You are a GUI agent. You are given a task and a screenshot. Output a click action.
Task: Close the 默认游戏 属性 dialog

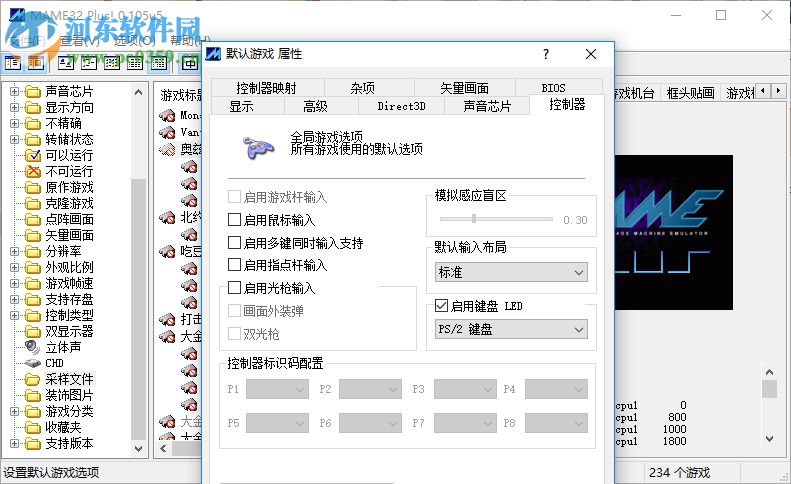591,54
